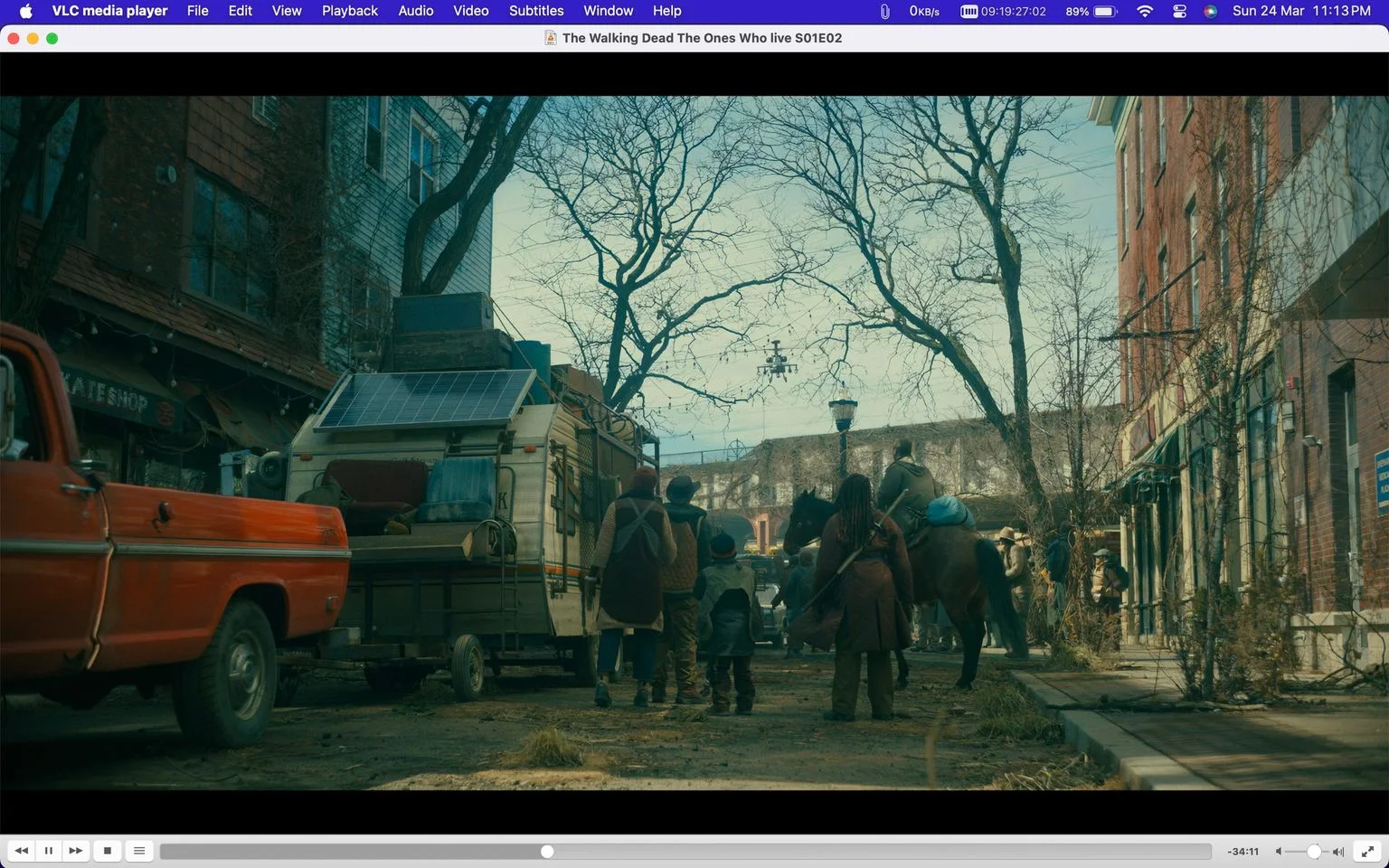Open the Audio menu

click(x=416, y=11)
